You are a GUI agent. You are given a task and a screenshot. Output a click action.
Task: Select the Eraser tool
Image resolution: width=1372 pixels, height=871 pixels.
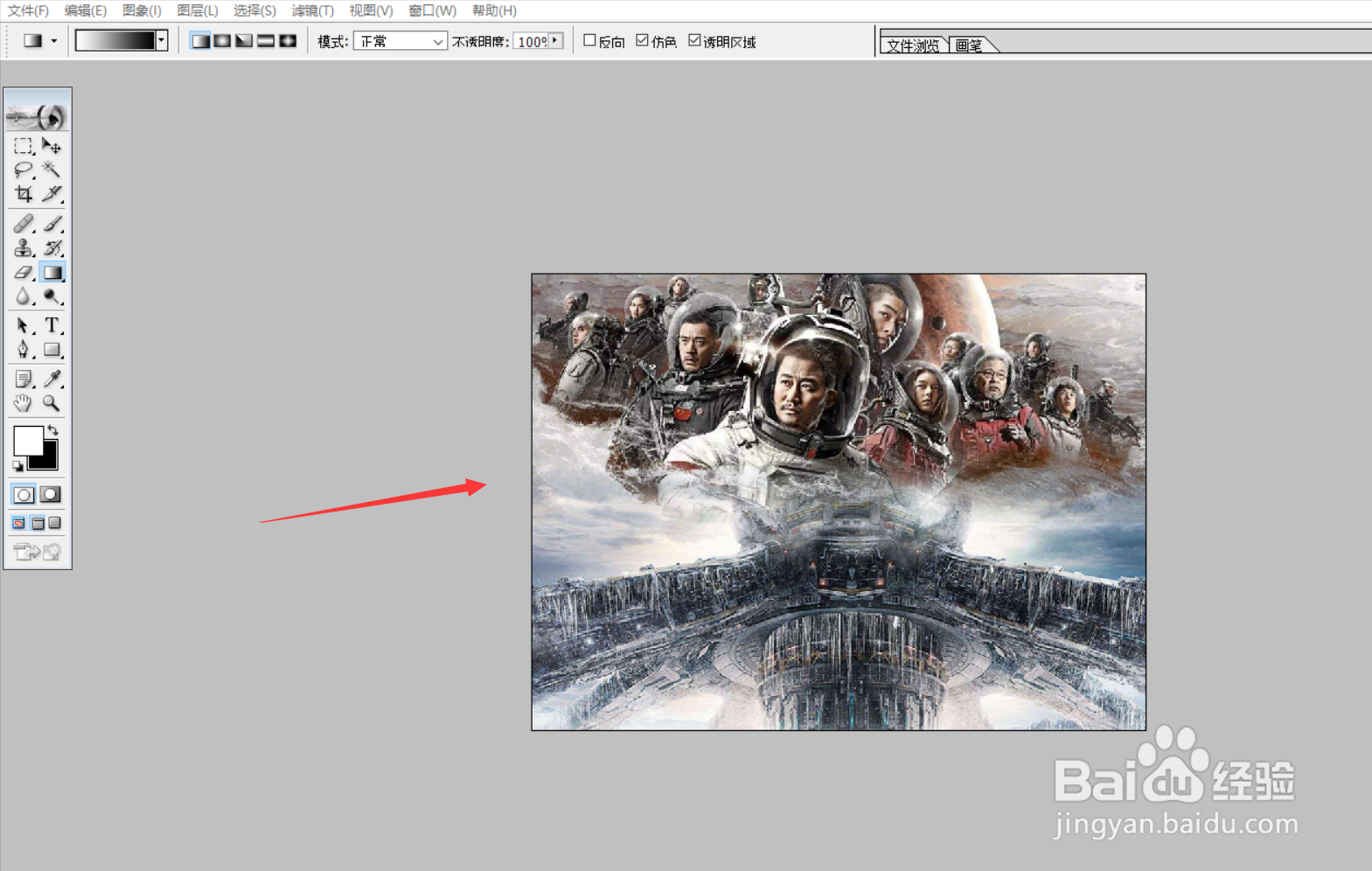[x=24, y=273]
